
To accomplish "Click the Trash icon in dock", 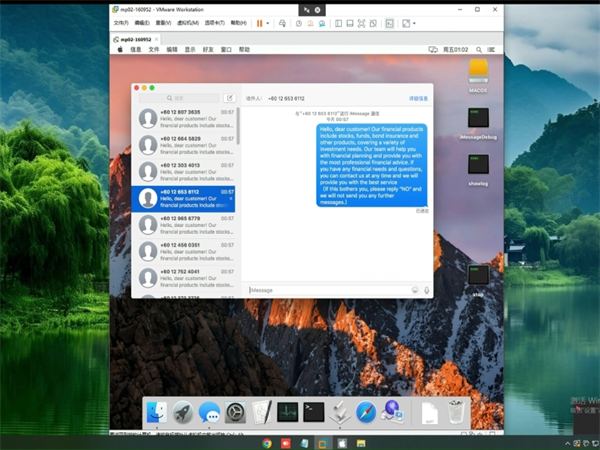I will click(x=455, y=411).
